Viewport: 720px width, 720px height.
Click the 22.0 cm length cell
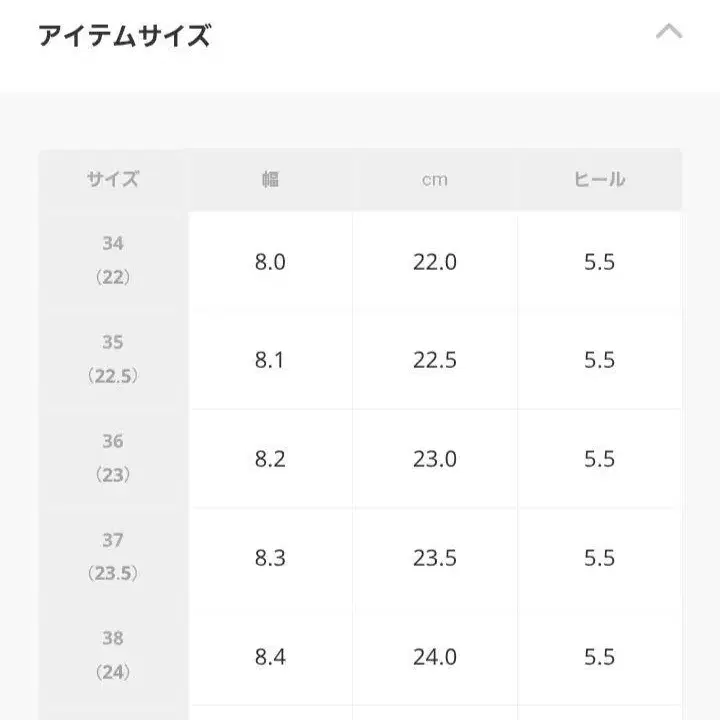pos(435,262)
